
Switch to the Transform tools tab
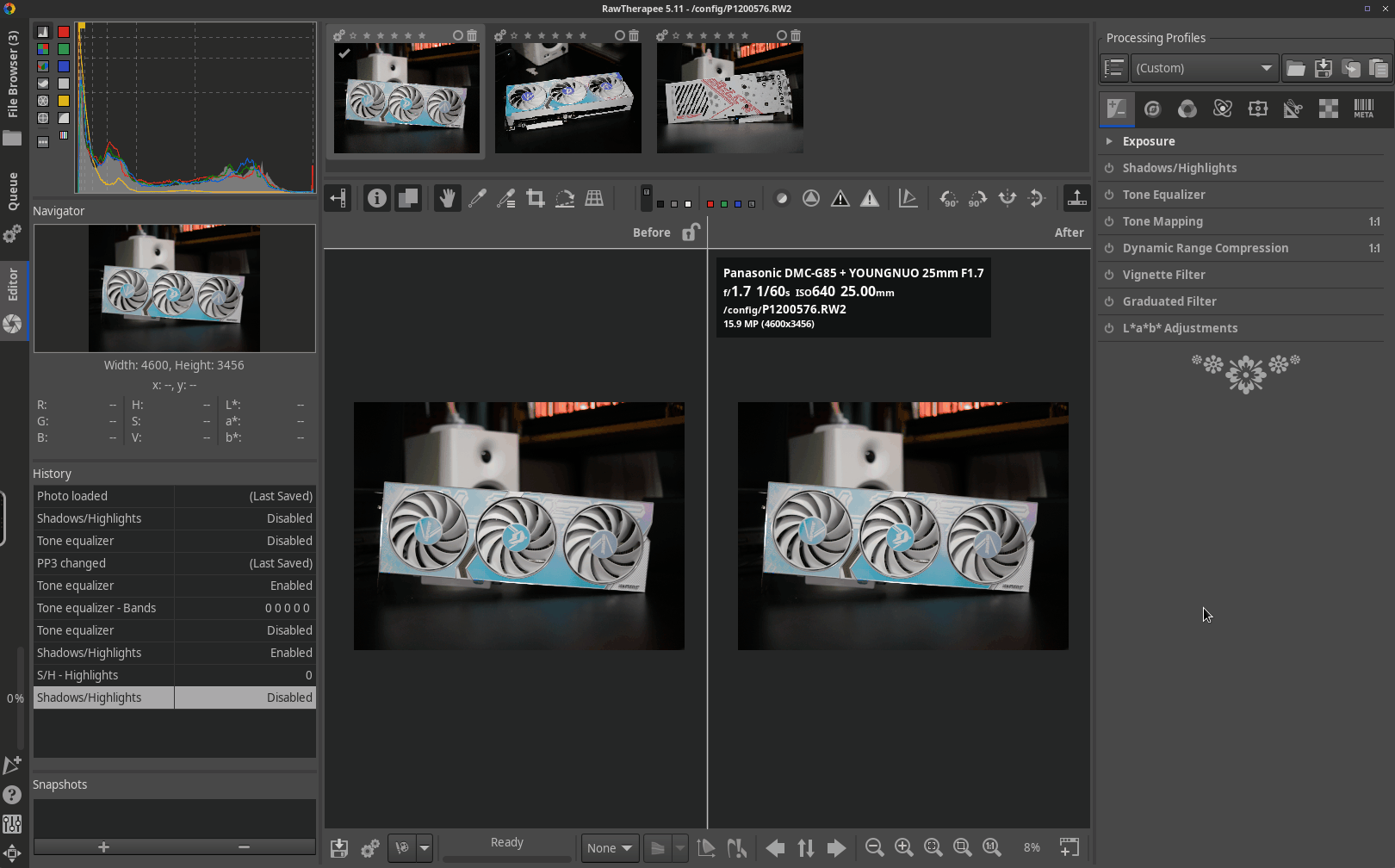tap(1258, 108)
